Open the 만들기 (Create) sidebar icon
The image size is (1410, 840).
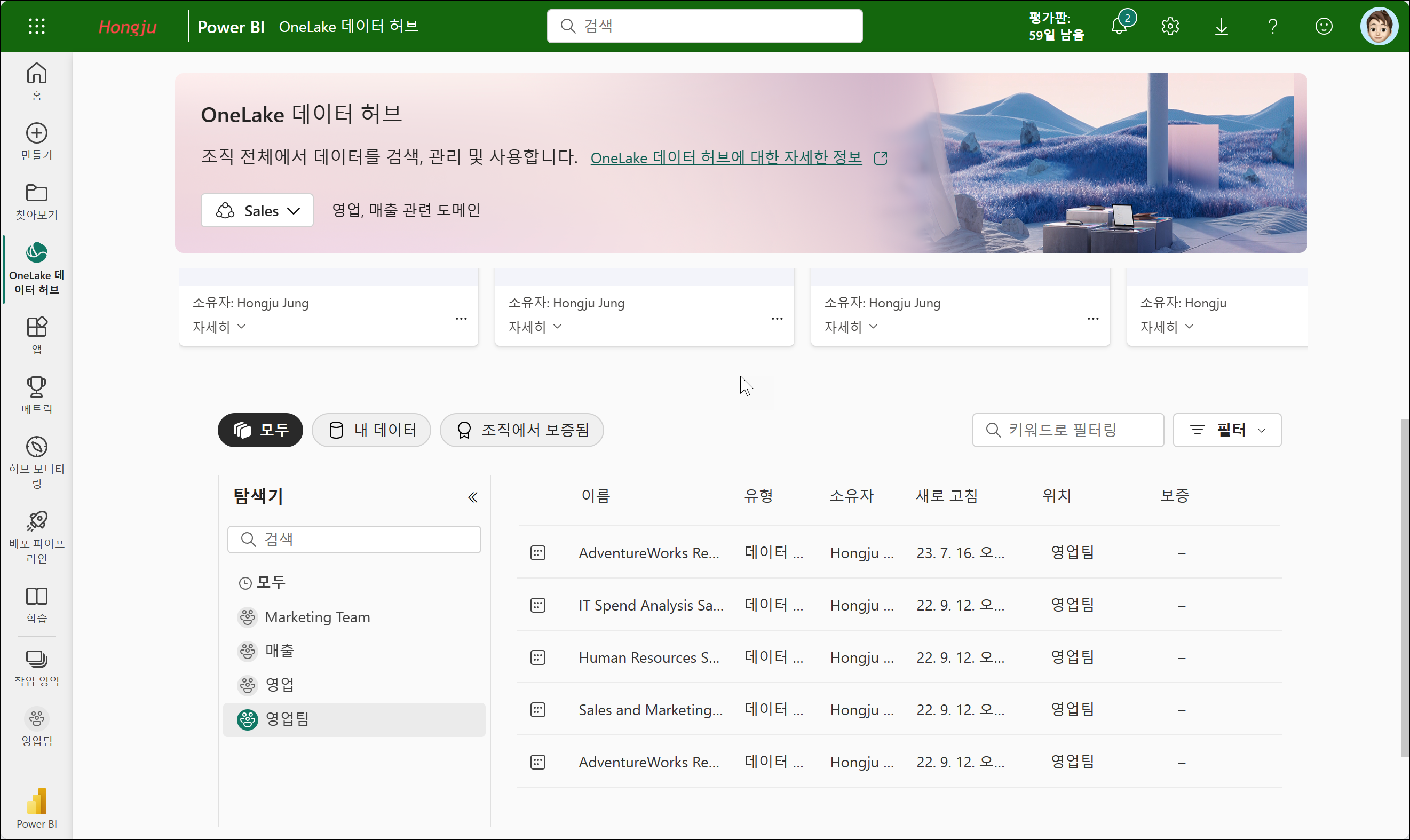tap(37, 141)
